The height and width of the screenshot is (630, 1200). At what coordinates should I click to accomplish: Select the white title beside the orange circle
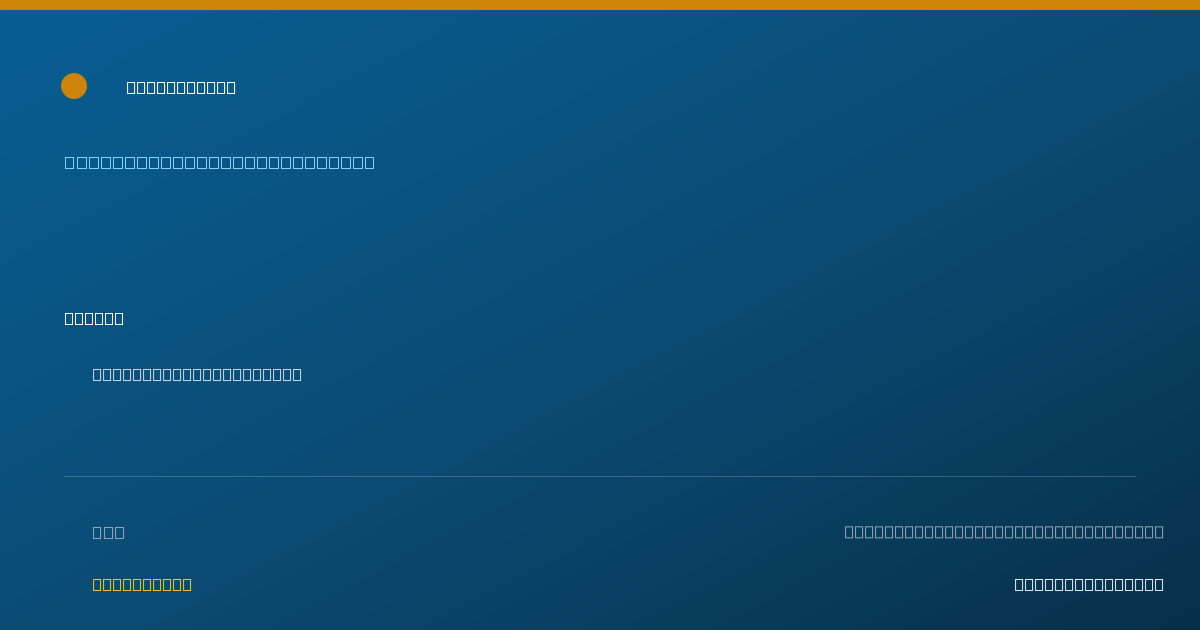point(181,87)
